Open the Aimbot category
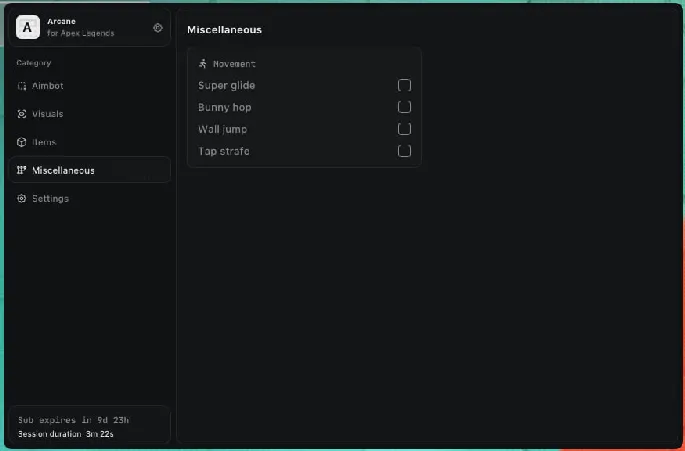The image size is (685, 451). tap(48, 86)
